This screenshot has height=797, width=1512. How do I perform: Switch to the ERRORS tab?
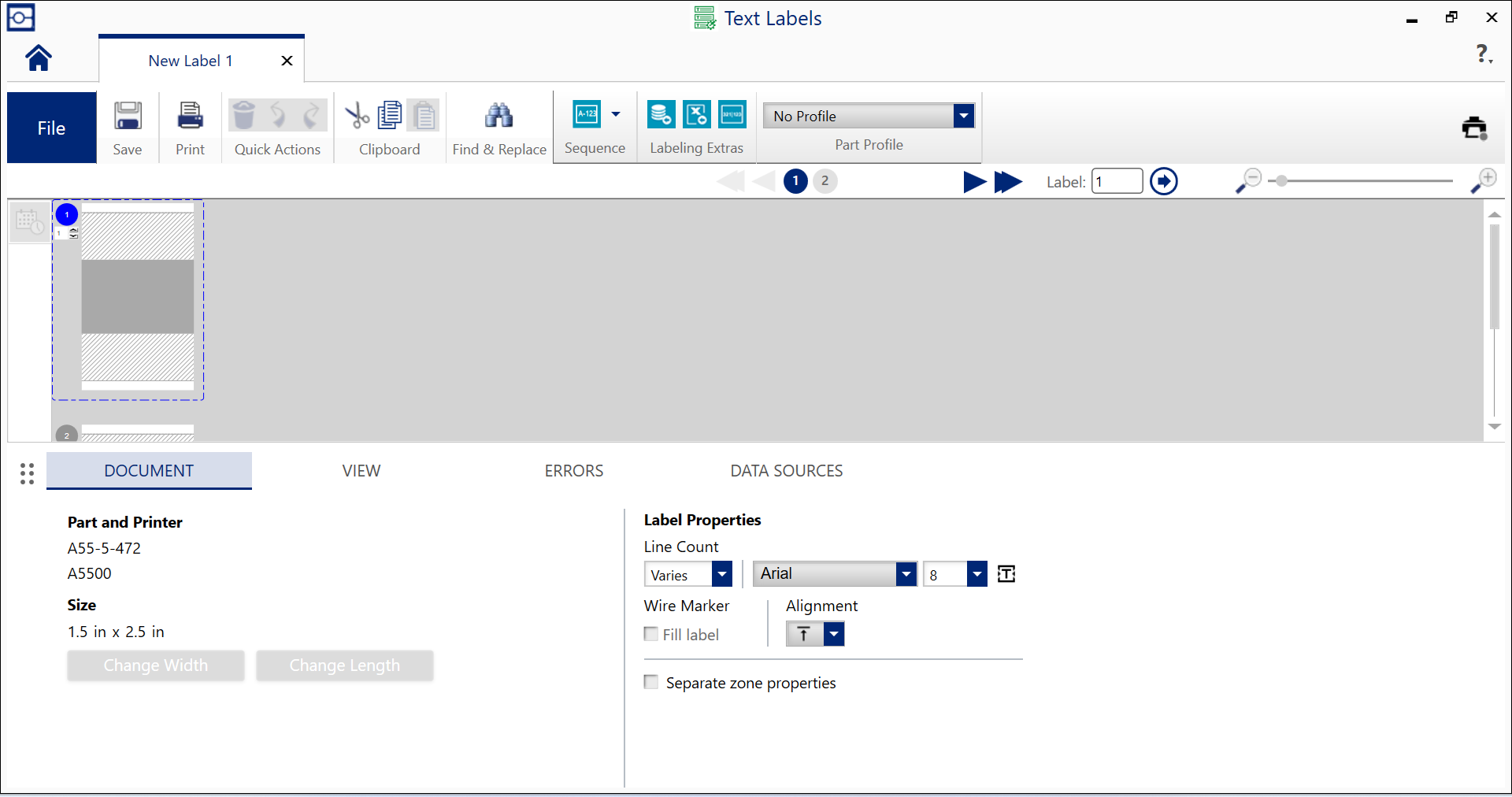point(574,471)
